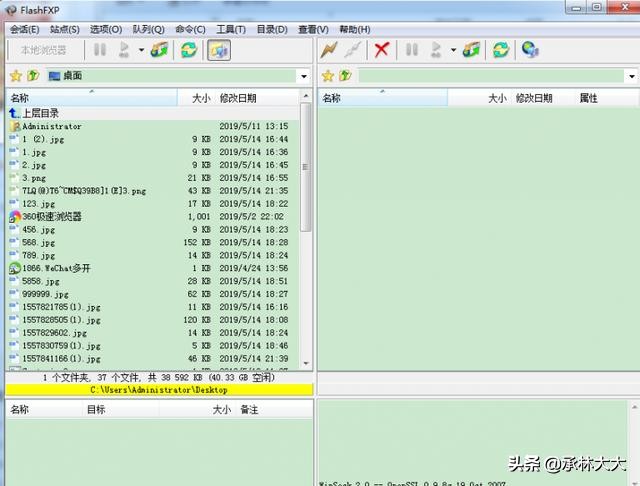The height and width of the screenshot is (486, 640).
Task: Click the Transfer queue play icon in right toolbar
Action: (436, 50)
